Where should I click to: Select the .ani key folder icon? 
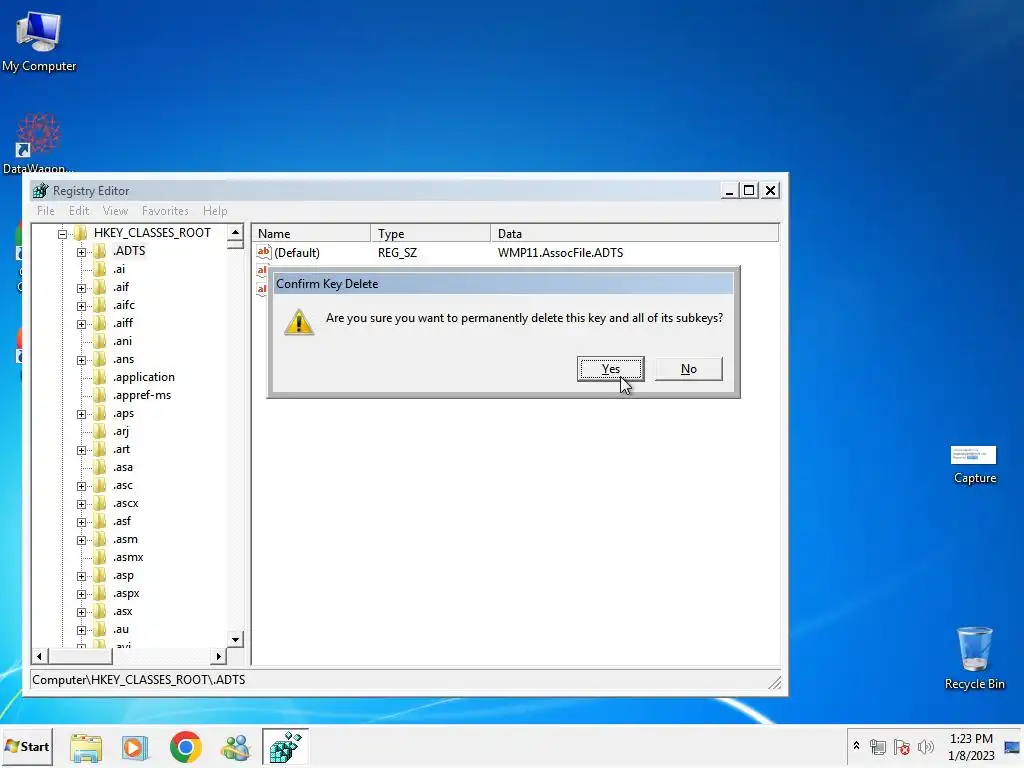[100, 341]
